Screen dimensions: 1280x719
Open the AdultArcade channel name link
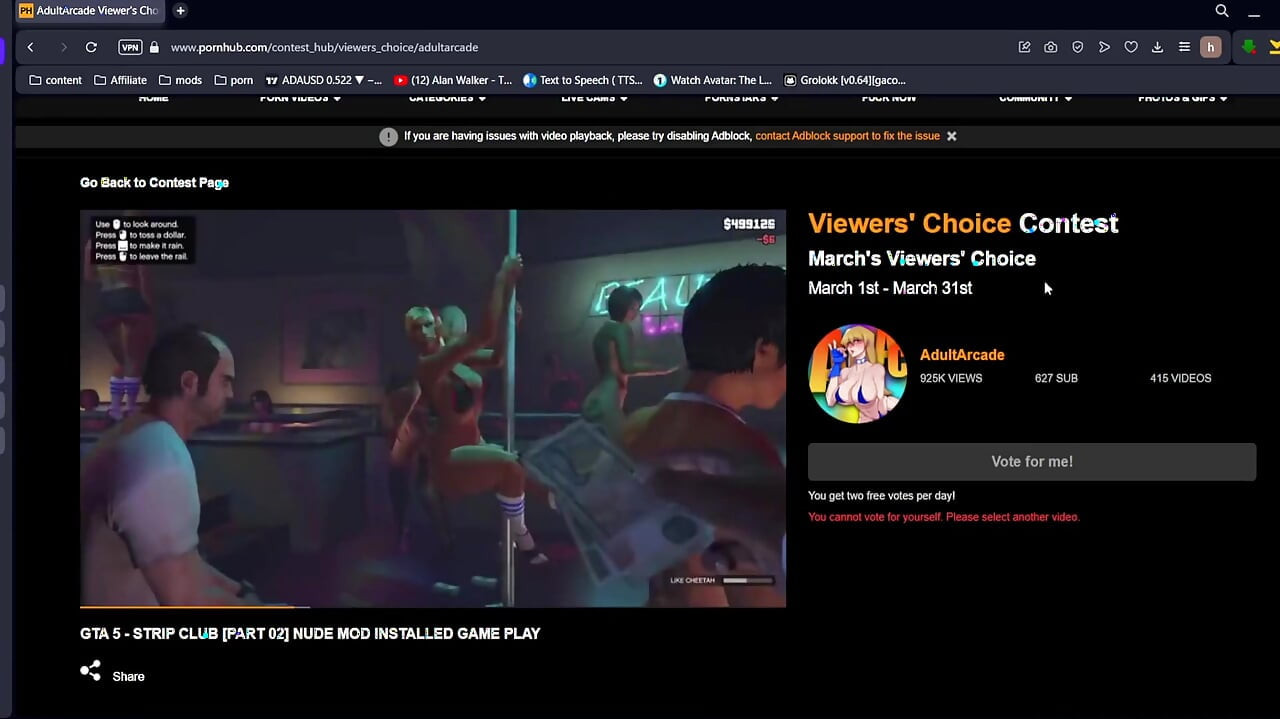pos(962,355)
